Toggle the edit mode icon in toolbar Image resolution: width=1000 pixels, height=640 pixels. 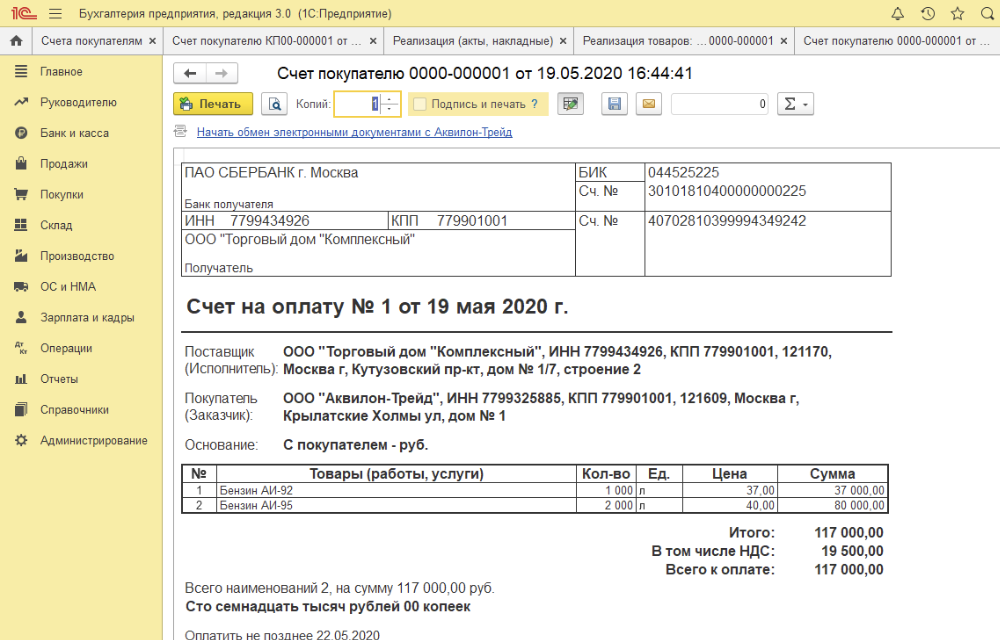570,104
